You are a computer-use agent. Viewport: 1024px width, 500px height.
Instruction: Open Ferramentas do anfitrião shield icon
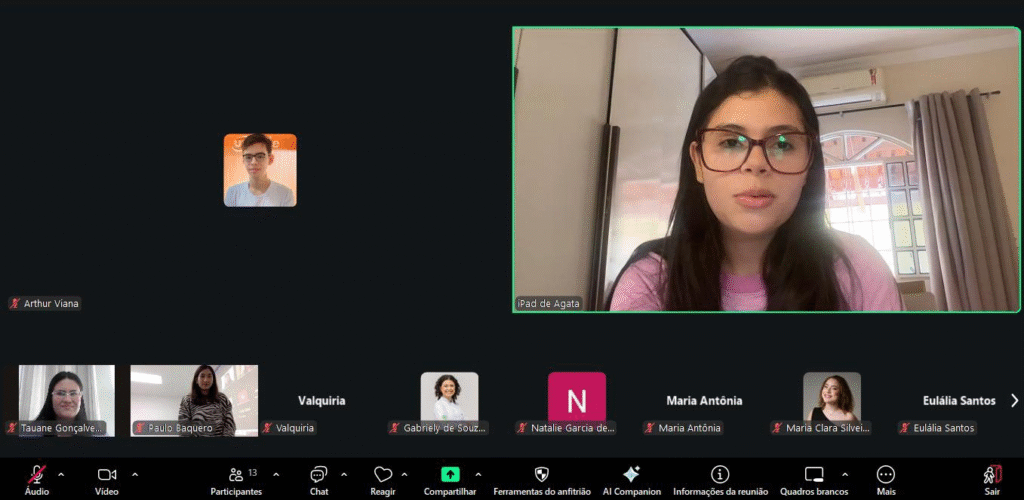541,474
